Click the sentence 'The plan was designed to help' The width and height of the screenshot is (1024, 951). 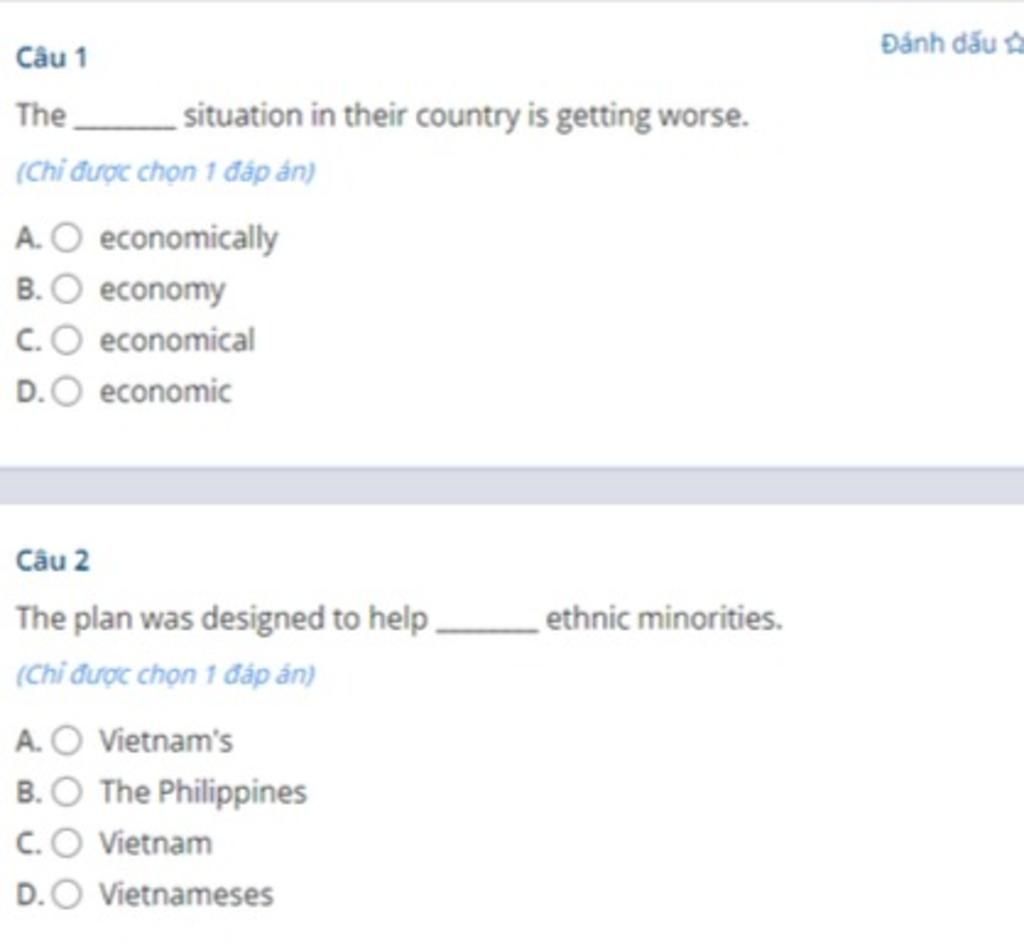pos(222,619)
